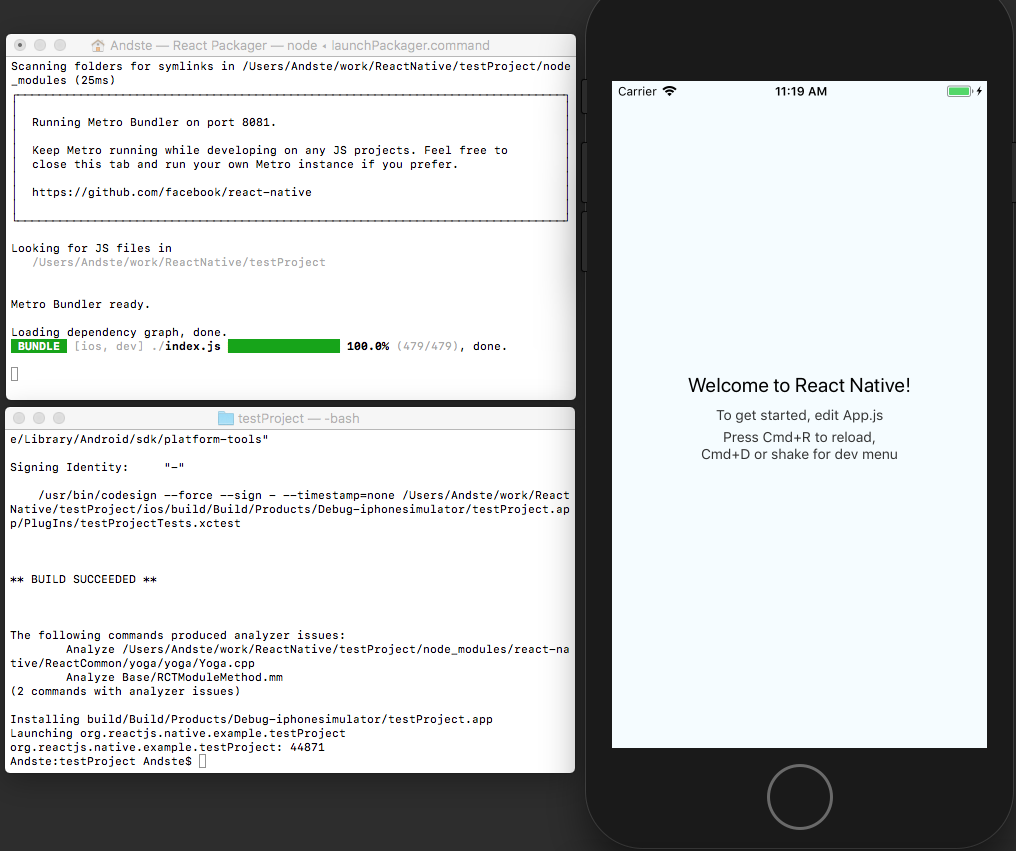Click the simulator Wi-Fi status icon

(x=669, y=91)
